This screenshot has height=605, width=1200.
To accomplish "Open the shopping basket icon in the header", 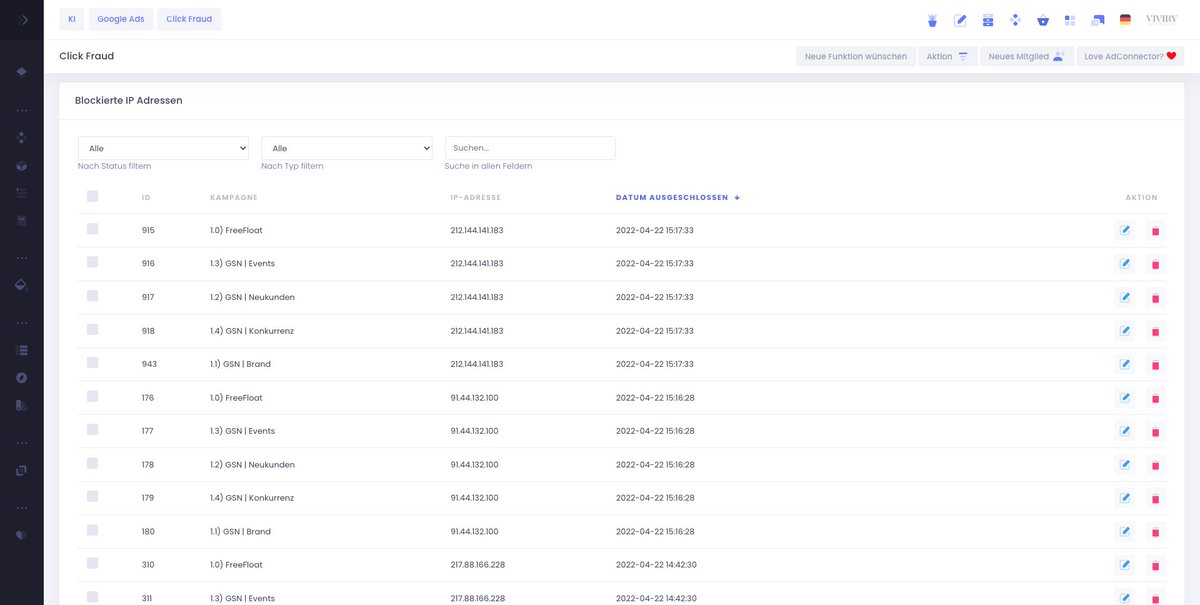I will (1043, 20).
